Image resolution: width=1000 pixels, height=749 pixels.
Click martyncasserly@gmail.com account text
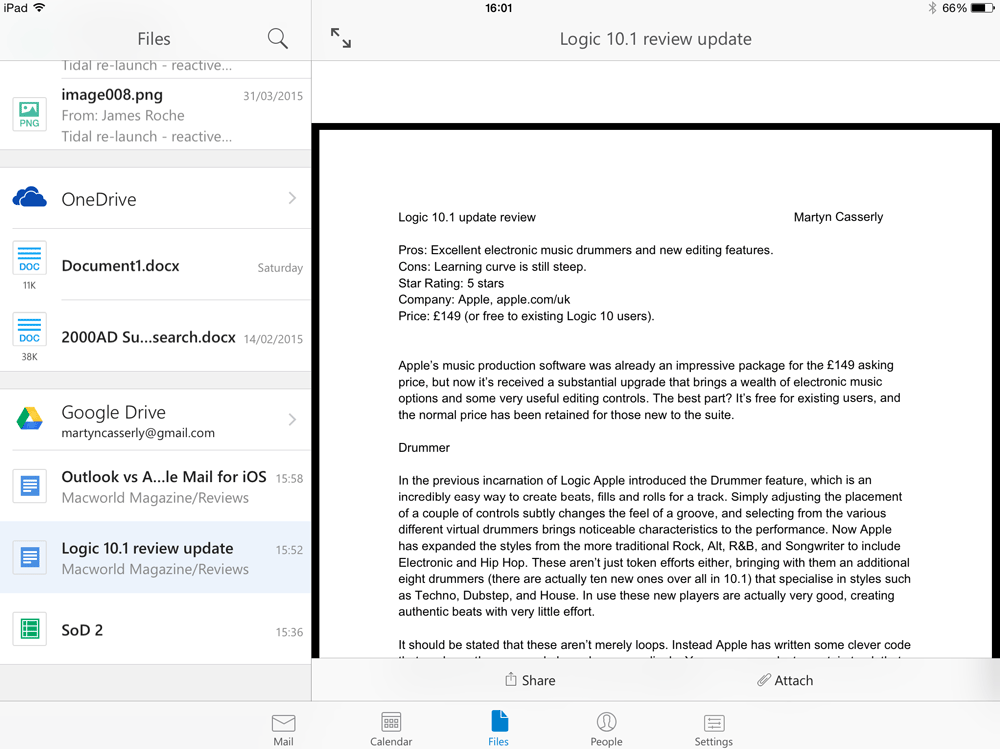(x=138, y=433)
